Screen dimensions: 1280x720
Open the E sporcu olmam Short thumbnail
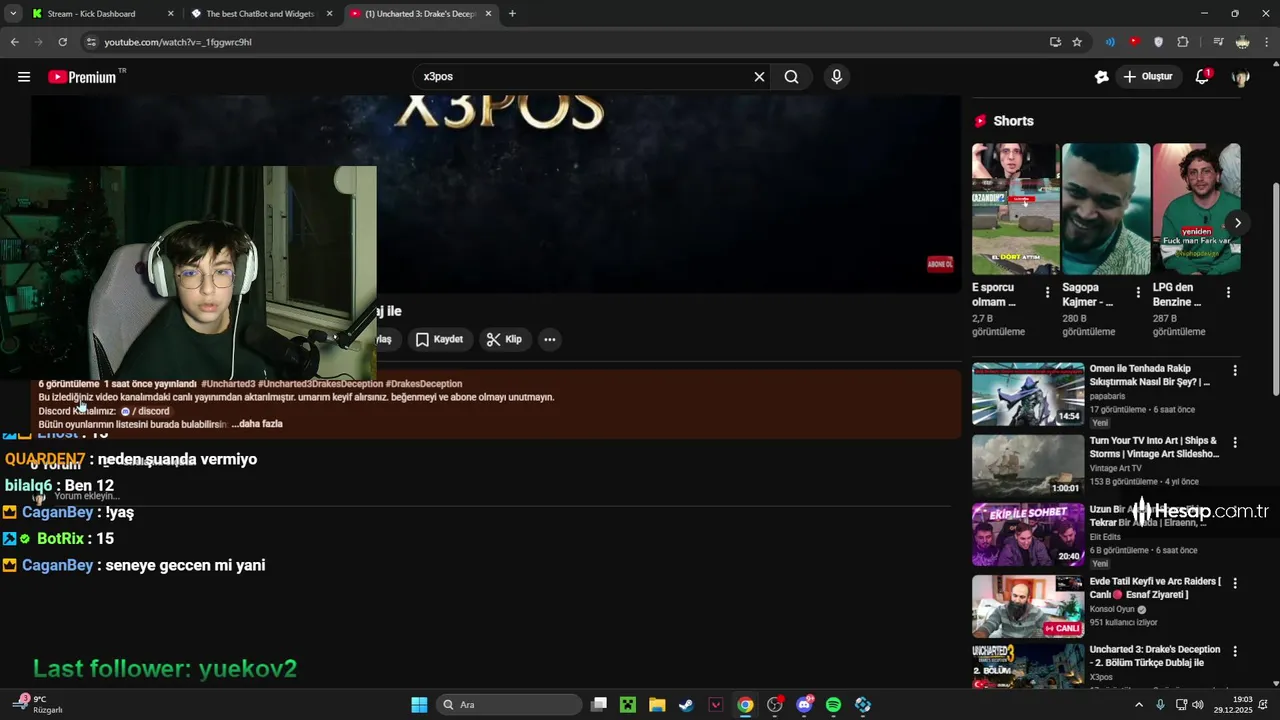(1015, 209)
